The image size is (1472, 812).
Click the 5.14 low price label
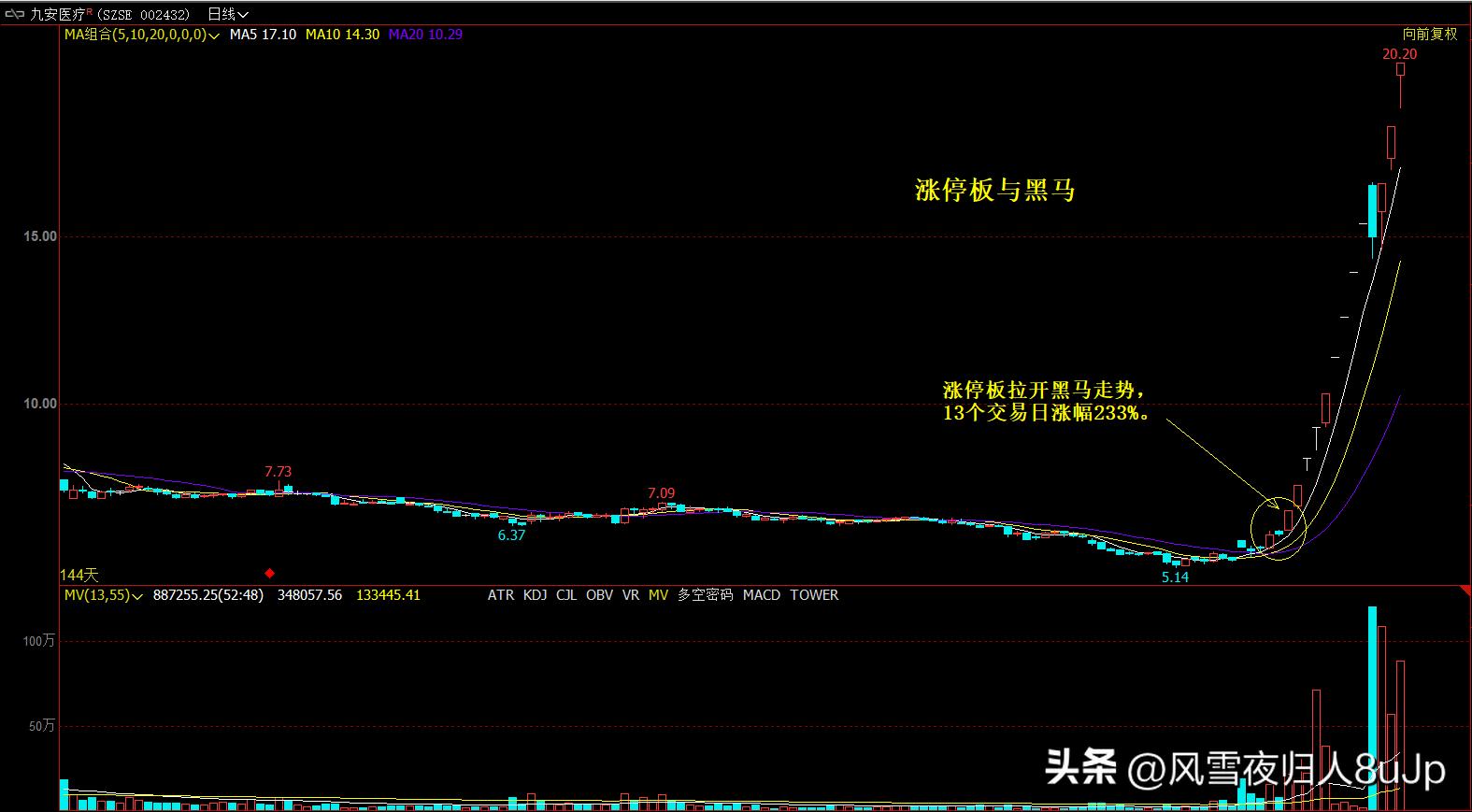1175,577
